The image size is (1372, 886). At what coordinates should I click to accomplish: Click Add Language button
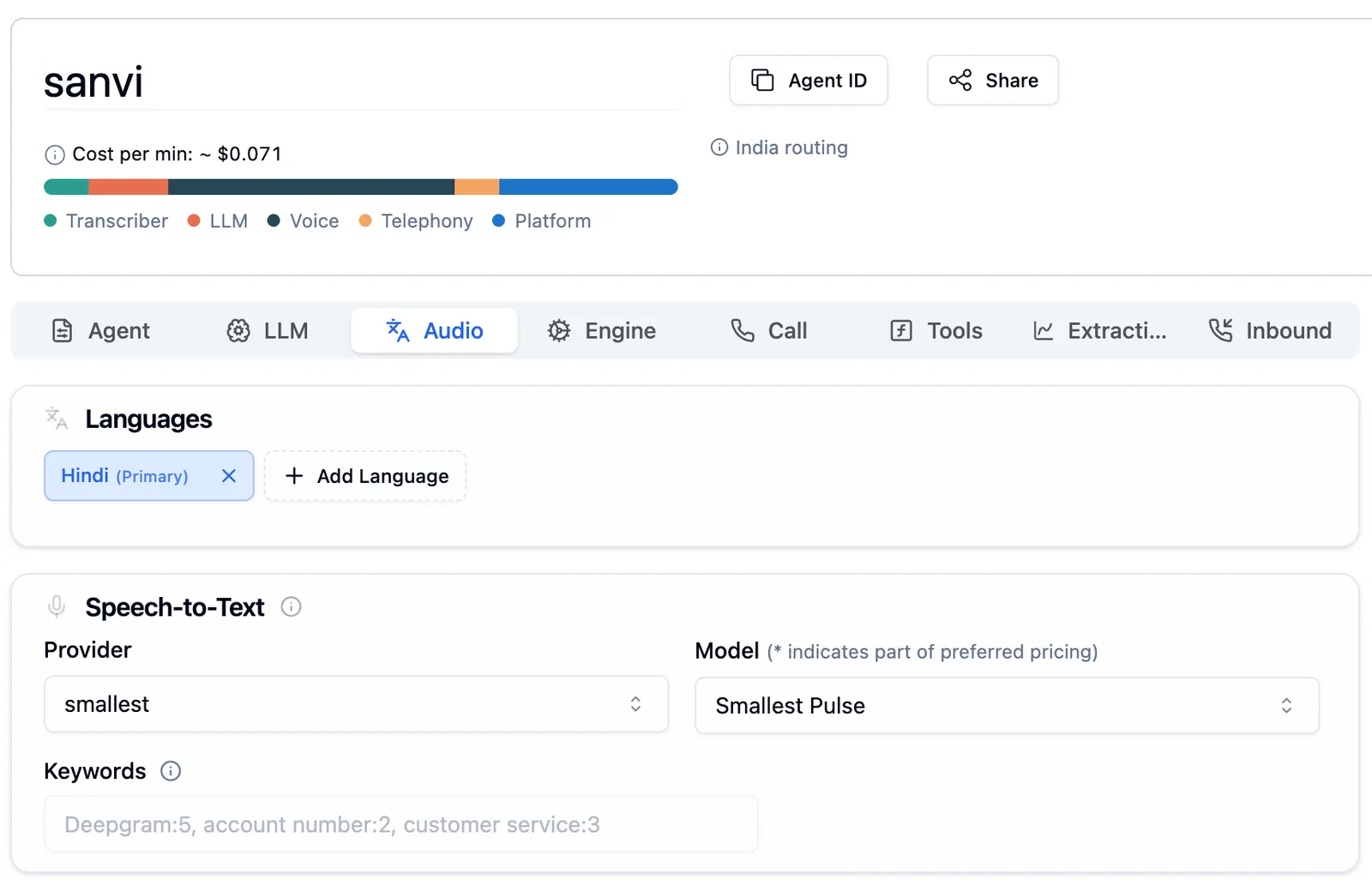[365, 476]
